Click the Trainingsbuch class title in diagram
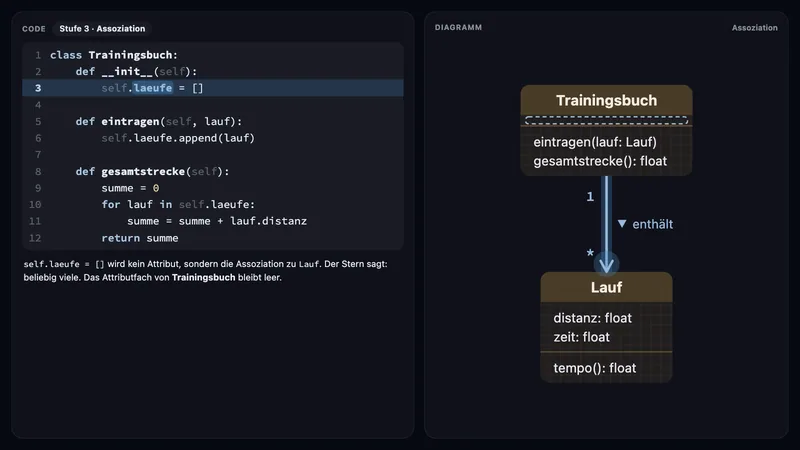The width and height of the screenshot is (800, 450). (x=606, y=101)
